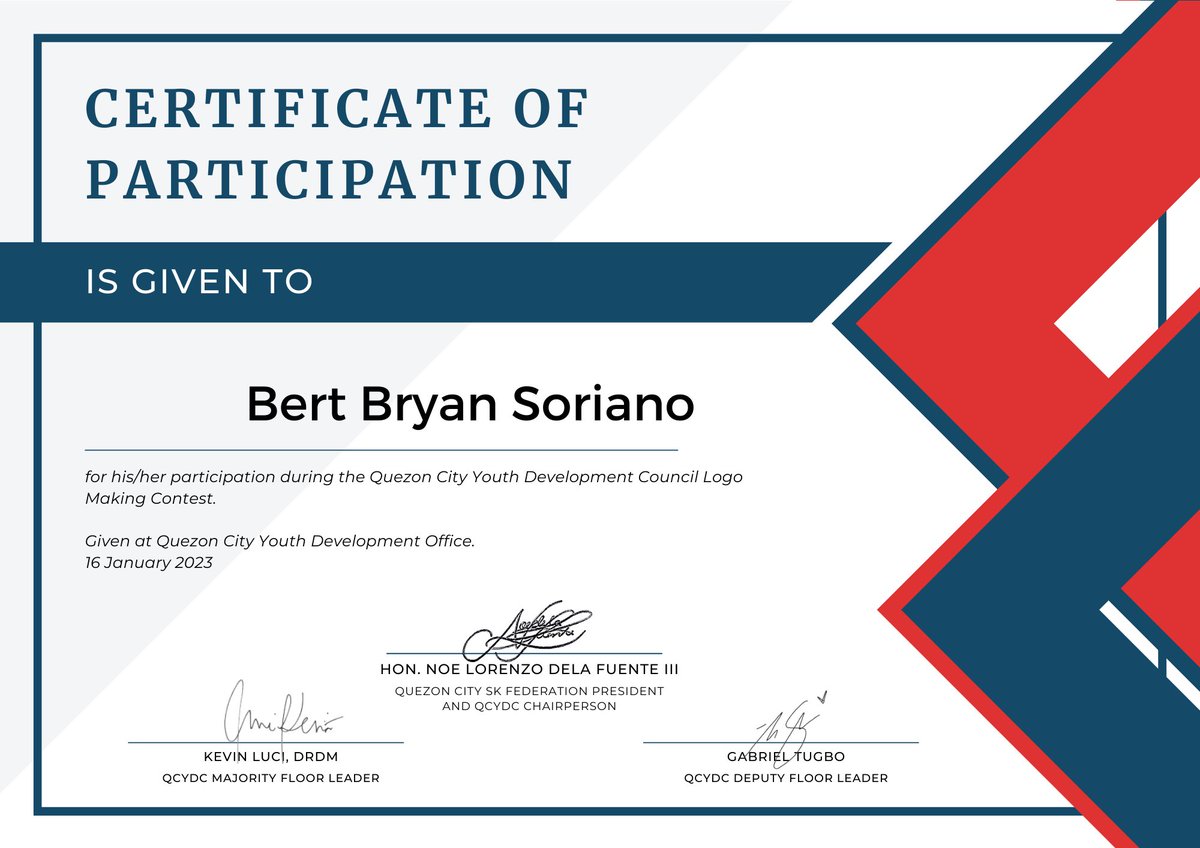
Task: Select the recipient name 'Bert Bryan Soriano'
Action: coord(470,404)
